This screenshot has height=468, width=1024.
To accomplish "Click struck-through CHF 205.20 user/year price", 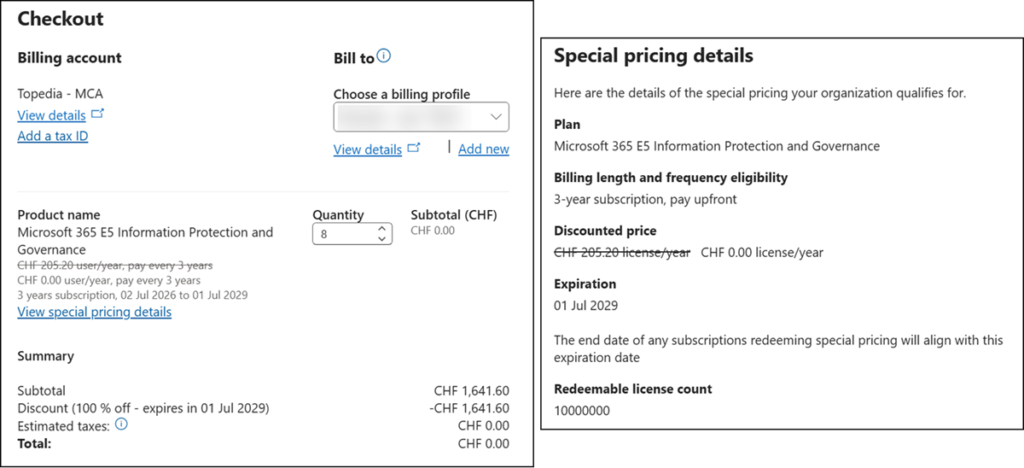I will 115,266.
